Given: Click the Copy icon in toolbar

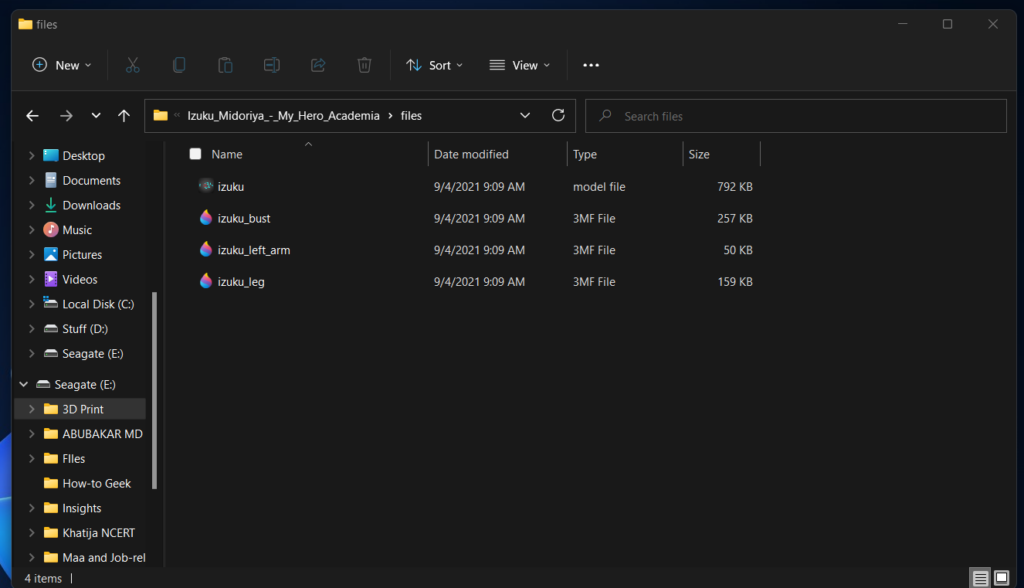Looking at the screenshot, I should [179, 65].
